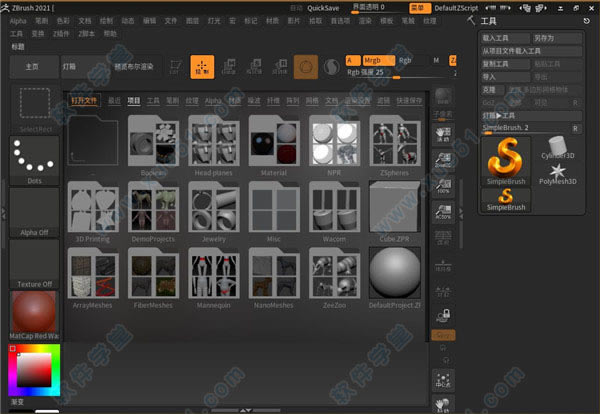The height and width of the screenshot is (414, 600).
Task: Click the 主页 home page button
Action: click(x=32, y=67)
